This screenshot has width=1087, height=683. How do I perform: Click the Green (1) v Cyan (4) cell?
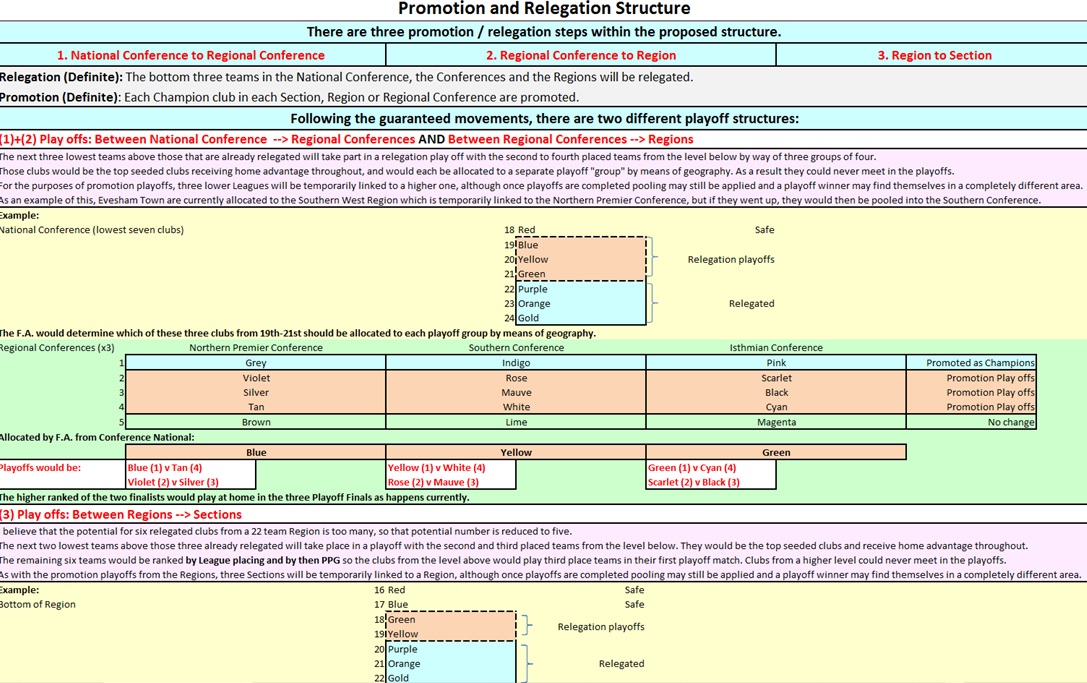(692, 468)
